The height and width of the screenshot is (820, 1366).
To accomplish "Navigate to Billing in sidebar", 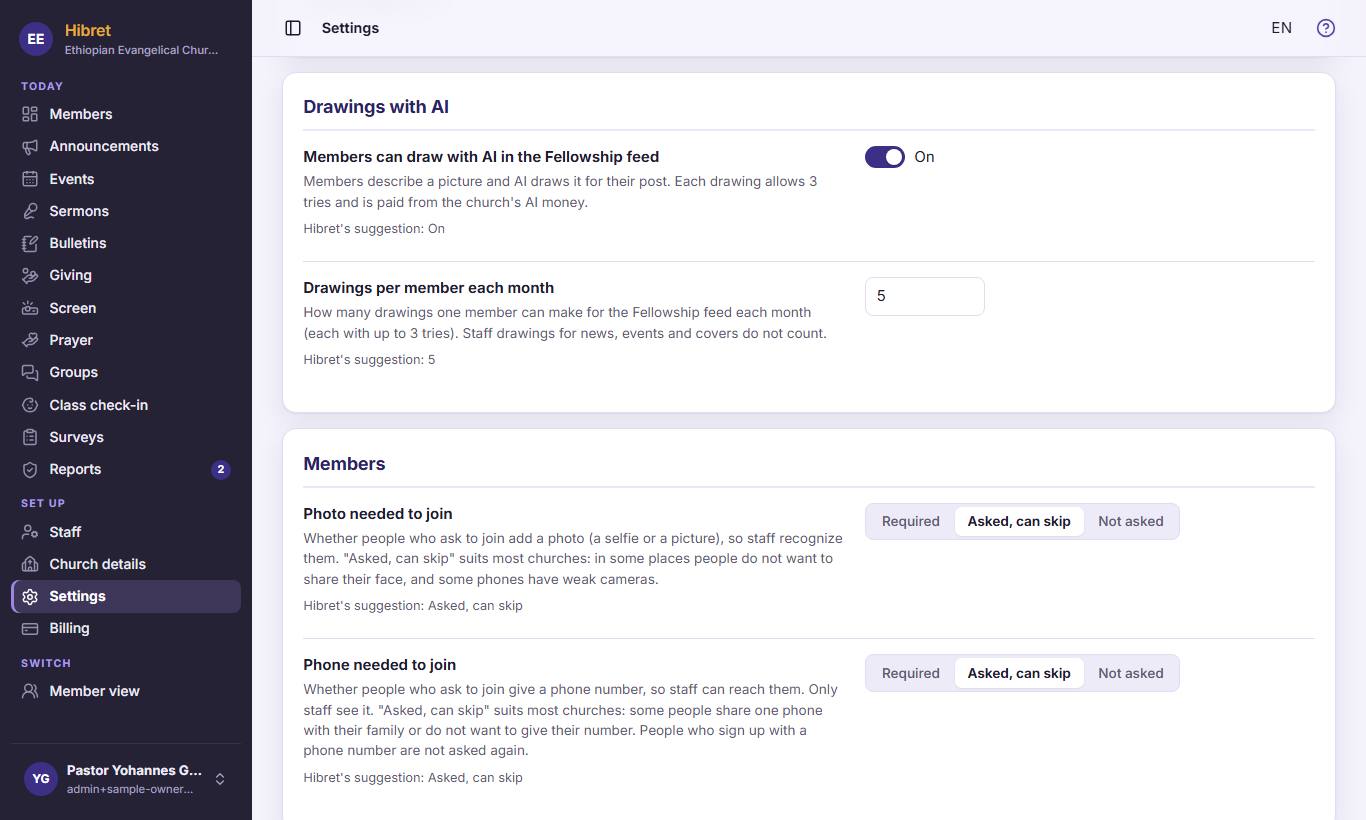I will pos(126,628).
